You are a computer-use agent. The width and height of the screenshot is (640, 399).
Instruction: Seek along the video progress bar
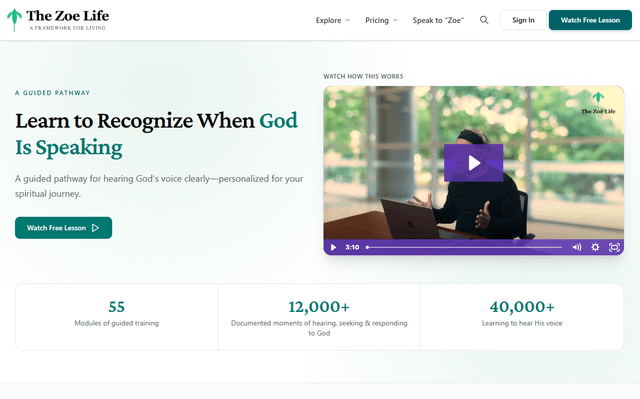pyautogui.click(x=464, y=247)
